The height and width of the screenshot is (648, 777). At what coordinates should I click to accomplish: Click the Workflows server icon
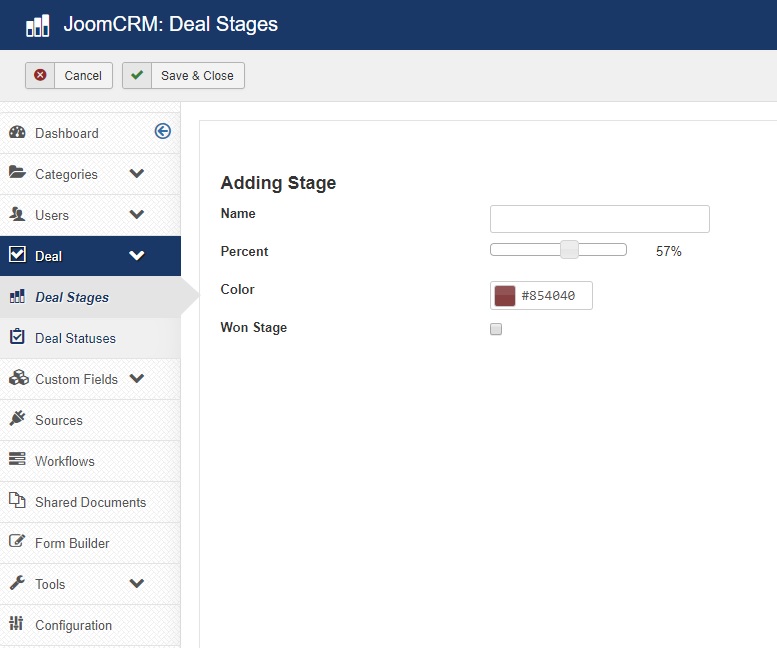tap(17, 459)
